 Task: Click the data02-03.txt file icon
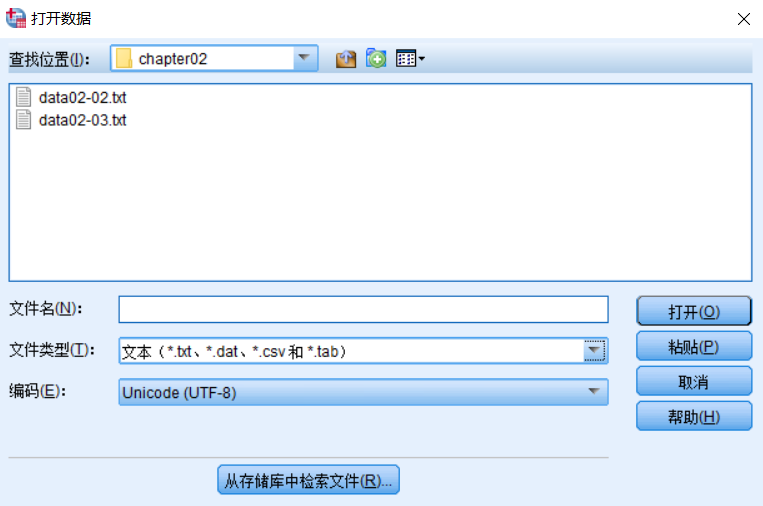point(23,120)
